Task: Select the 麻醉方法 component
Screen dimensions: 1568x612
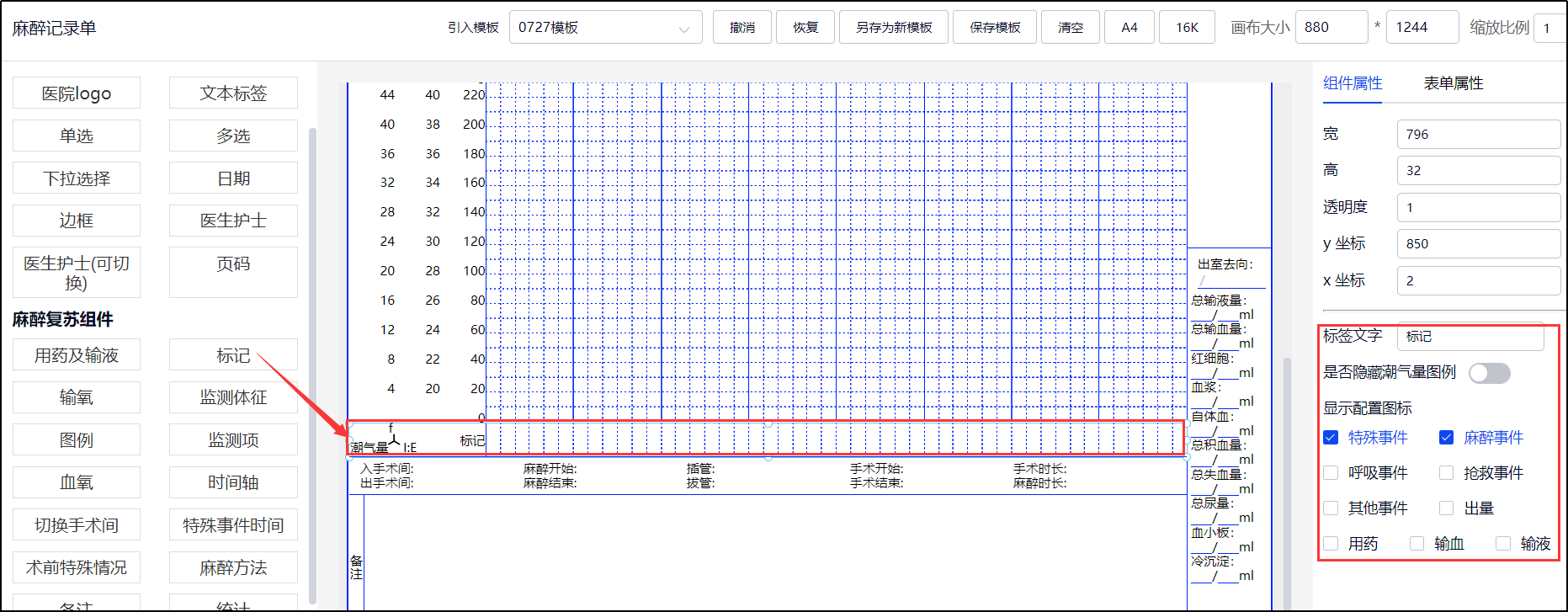Action: pos(233,567)
